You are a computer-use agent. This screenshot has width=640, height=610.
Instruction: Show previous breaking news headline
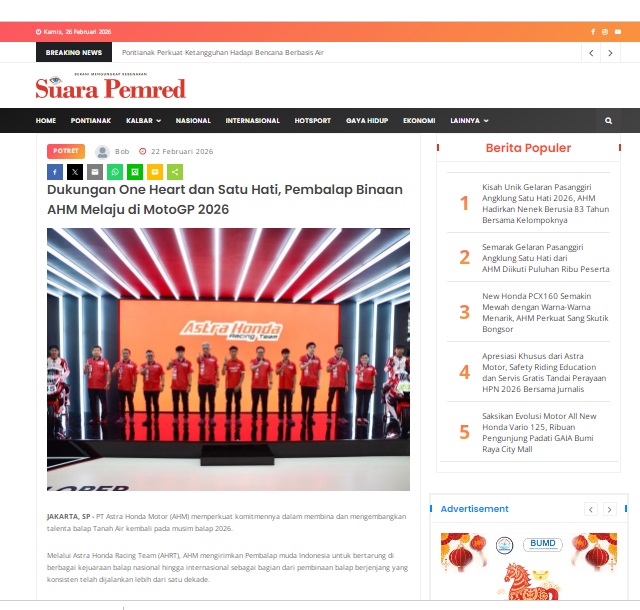[592, 53]
